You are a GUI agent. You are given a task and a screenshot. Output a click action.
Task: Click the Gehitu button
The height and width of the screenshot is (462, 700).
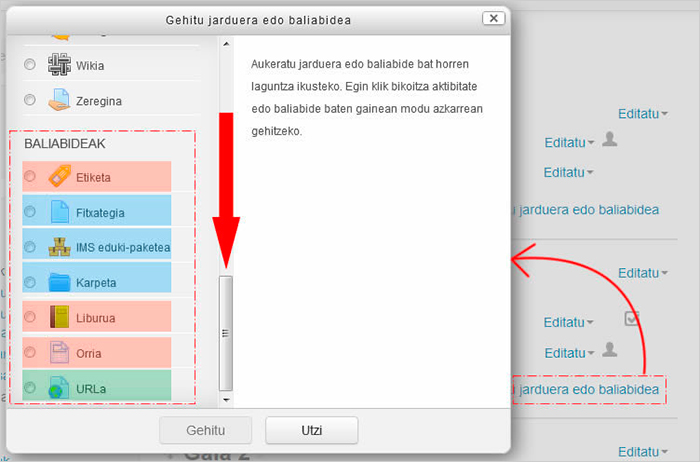(205, 431)
